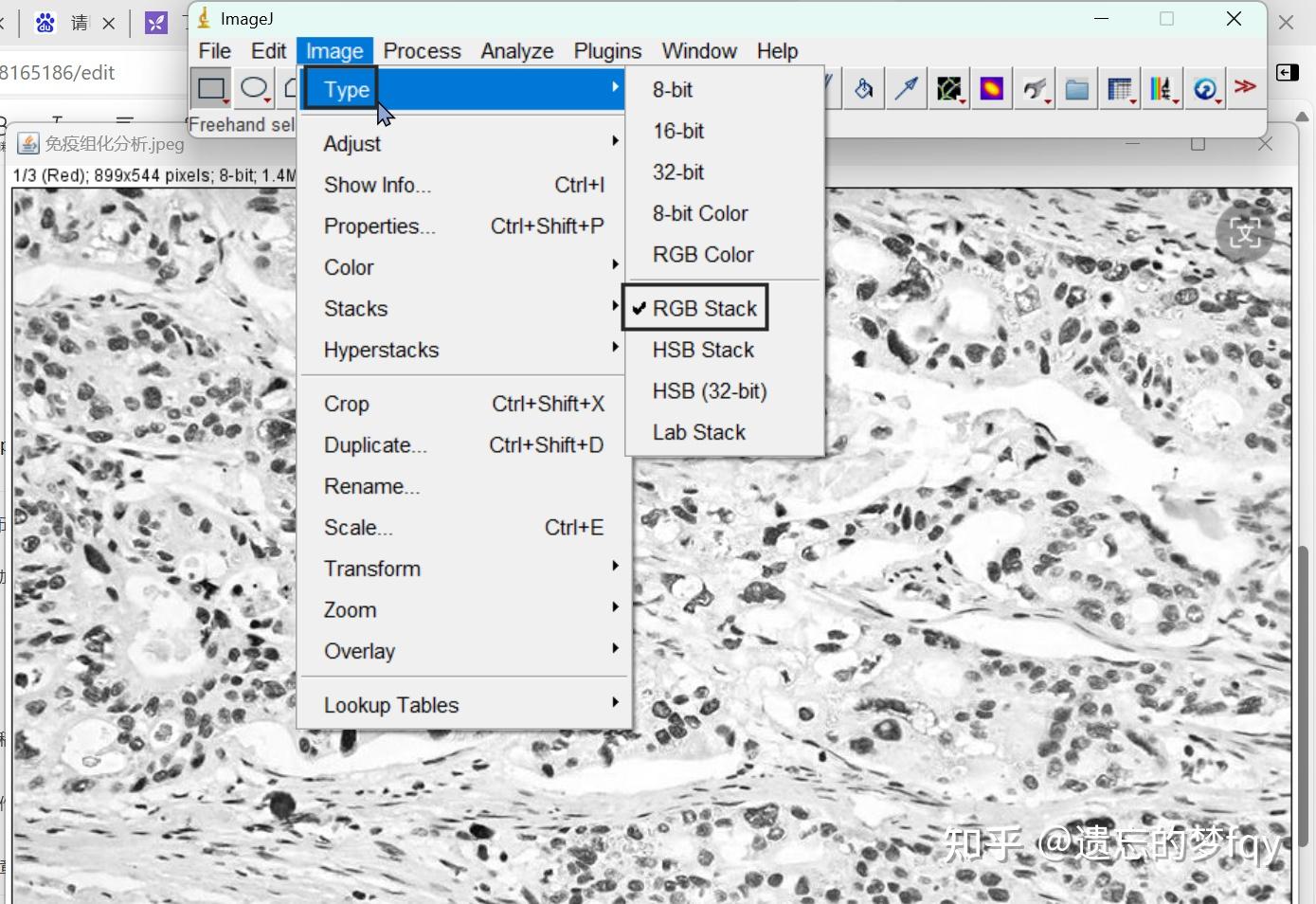Click the purple butterfly browser tab icon
The image size is (1316, 904).
tap(156, 23)
